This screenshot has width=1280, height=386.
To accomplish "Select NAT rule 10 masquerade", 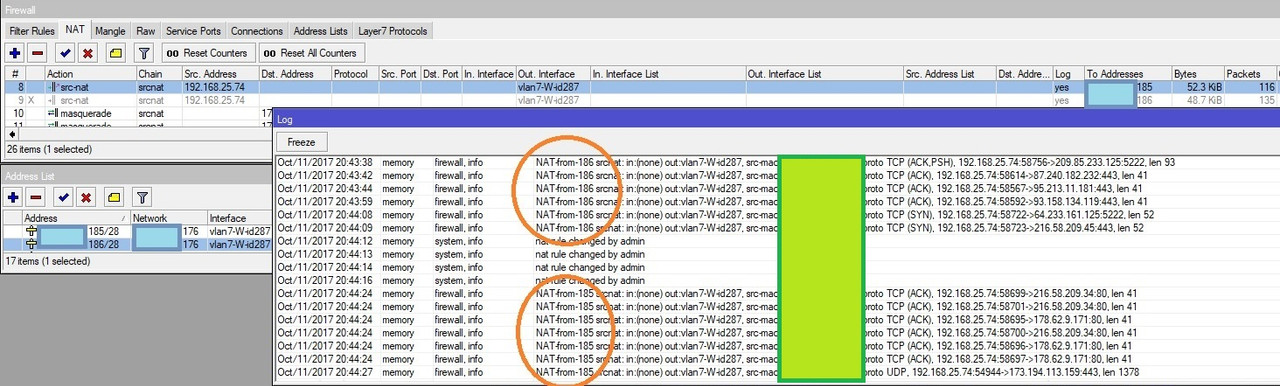I will coord(138,113).
